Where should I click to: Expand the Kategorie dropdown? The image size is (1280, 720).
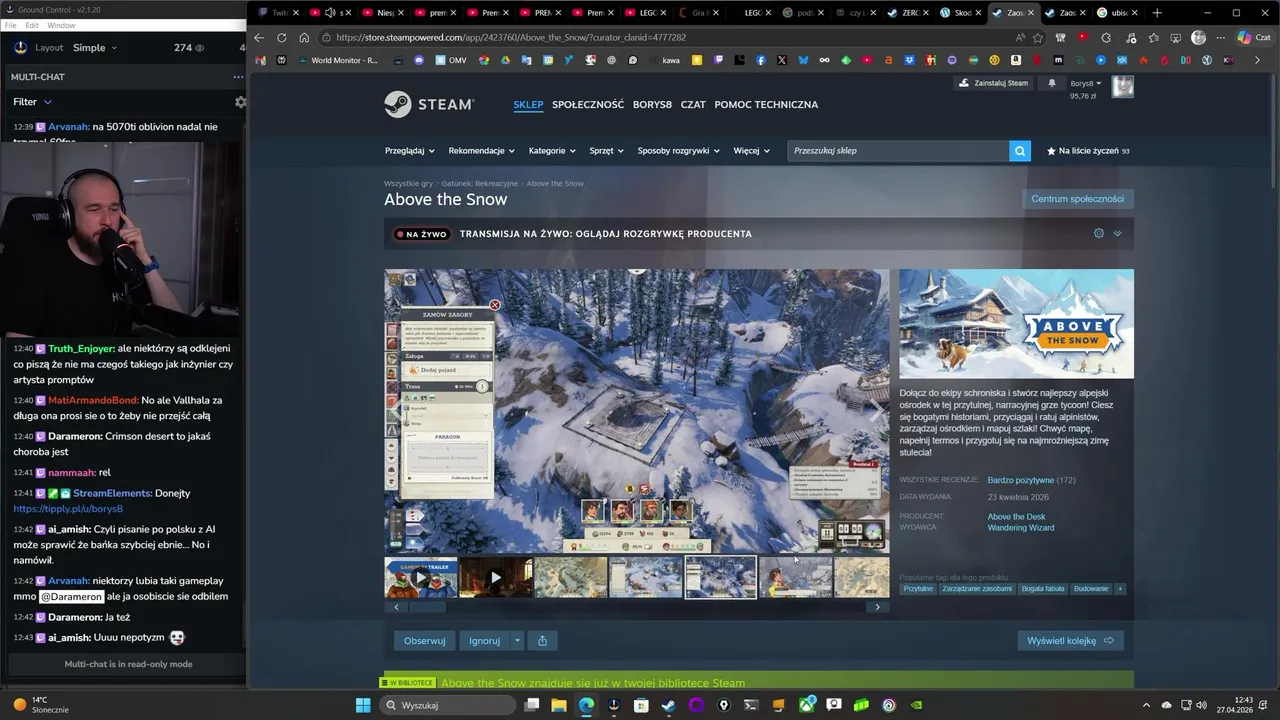pyautogui.click(x=552, y=151)
